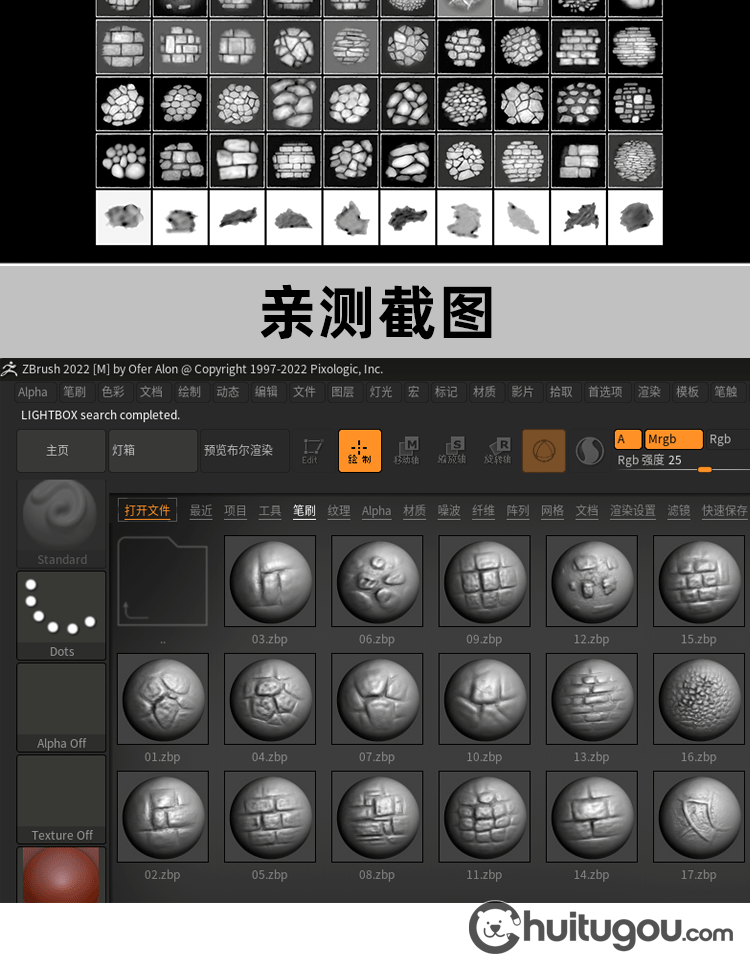Select the 06.zbp brush thumbnail
The height and width of the screenshot is (960, 750).
[377, 581]
